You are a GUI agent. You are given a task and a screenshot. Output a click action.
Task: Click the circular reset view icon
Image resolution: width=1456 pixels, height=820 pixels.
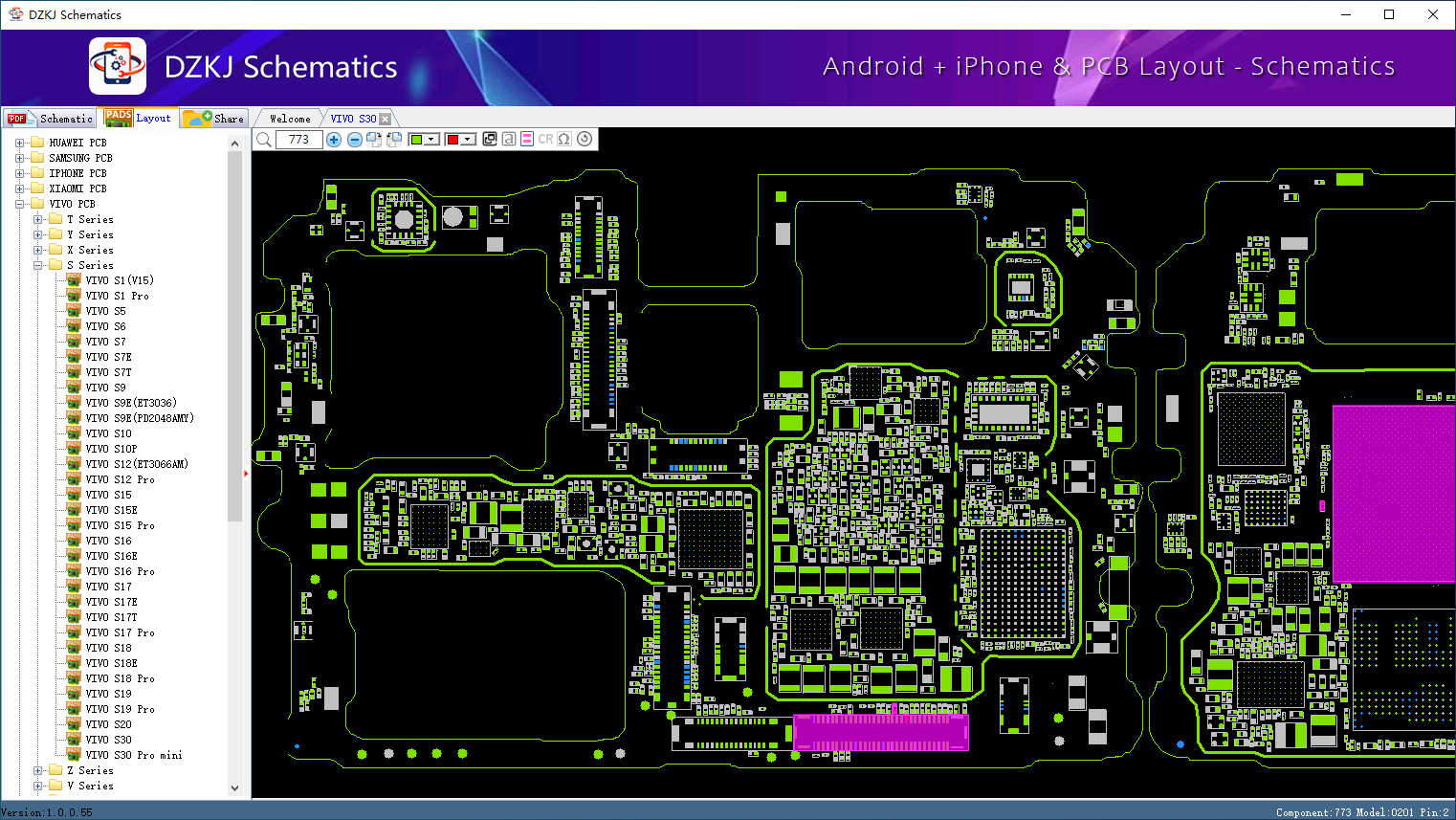point(585,139)
